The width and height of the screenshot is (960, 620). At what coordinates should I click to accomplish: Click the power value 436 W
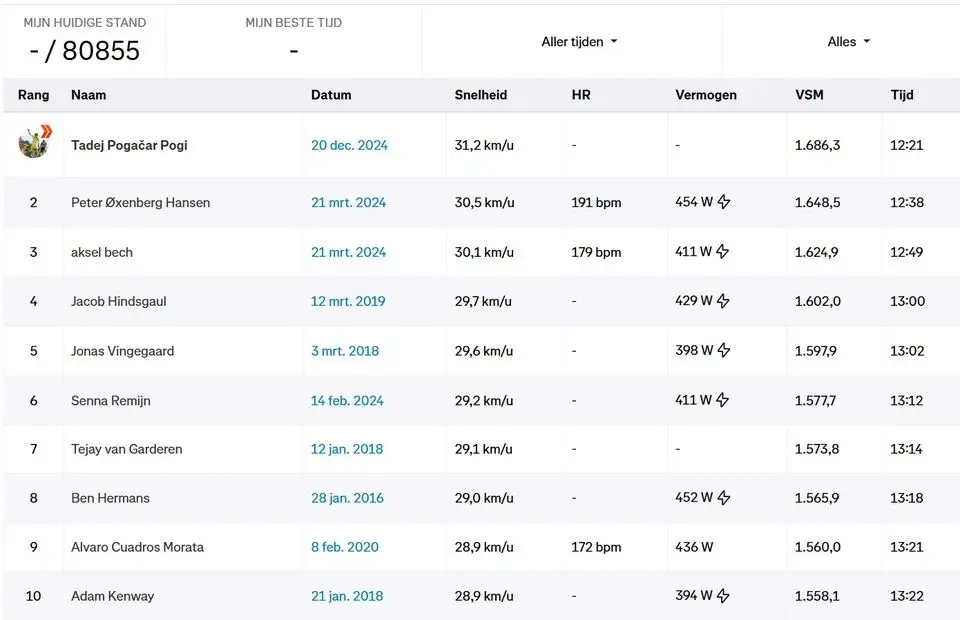coord(694,547)
